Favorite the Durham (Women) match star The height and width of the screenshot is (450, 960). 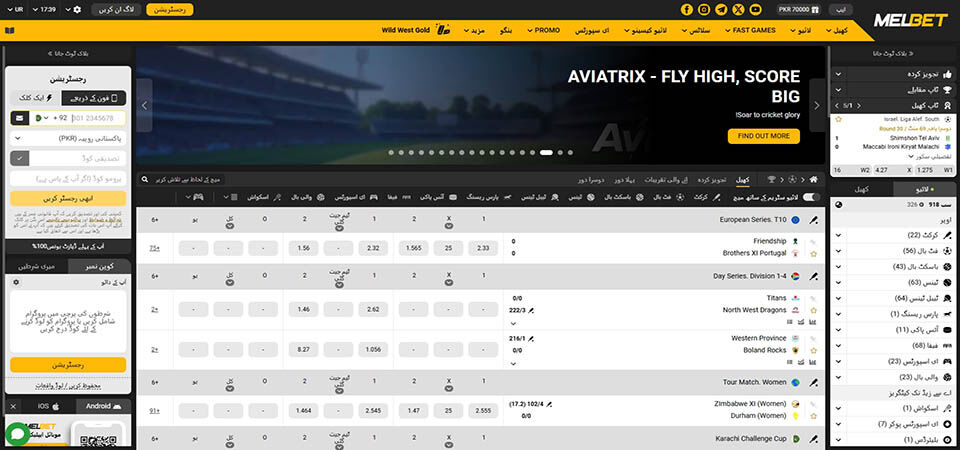click(814, 415)
